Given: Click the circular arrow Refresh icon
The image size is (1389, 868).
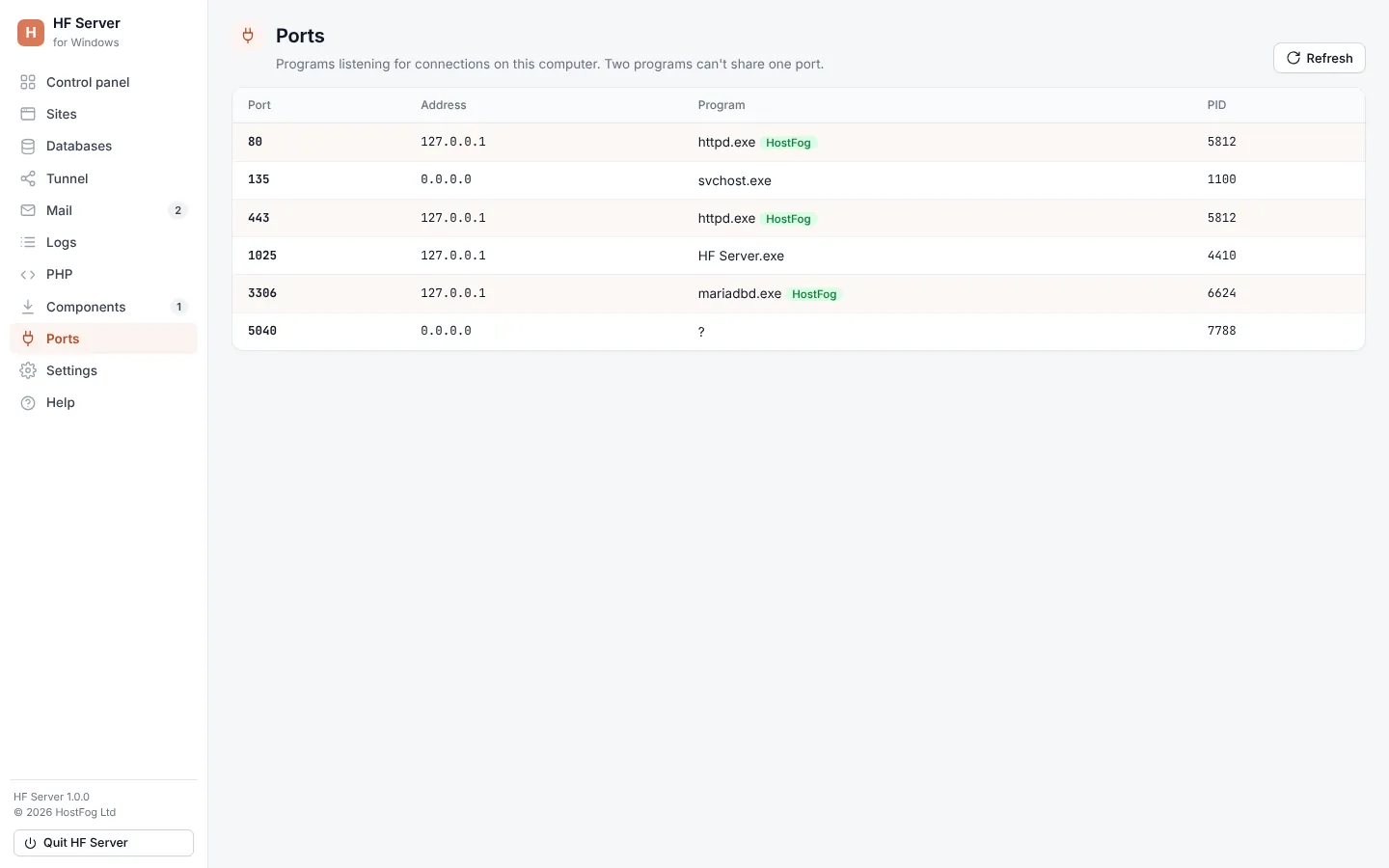Looking at the screenshot, I should pyautogui.click(x=1294, y=58).
